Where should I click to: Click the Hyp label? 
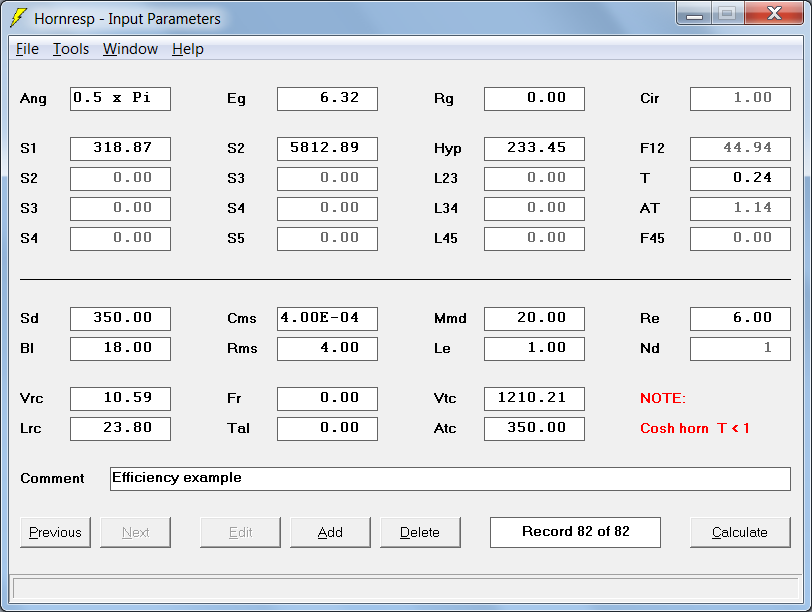[x=447, y=149]
